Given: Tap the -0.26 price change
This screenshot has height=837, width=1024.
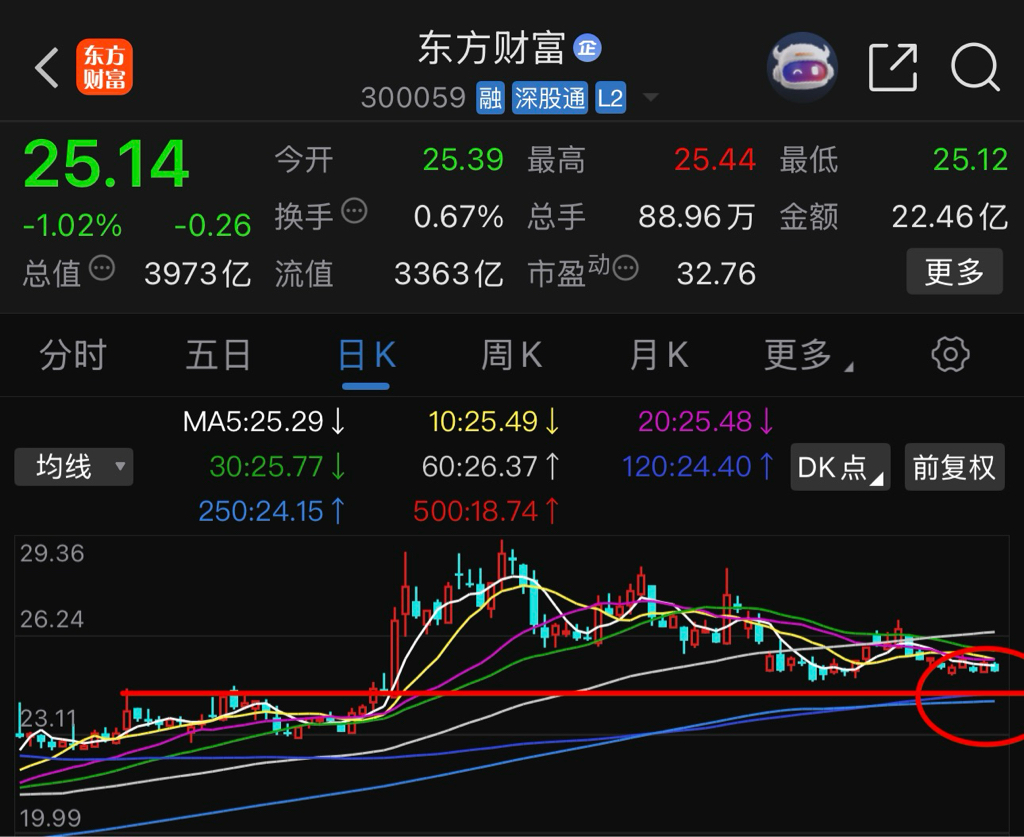Looking at the screenshot, I should (212, 226).
